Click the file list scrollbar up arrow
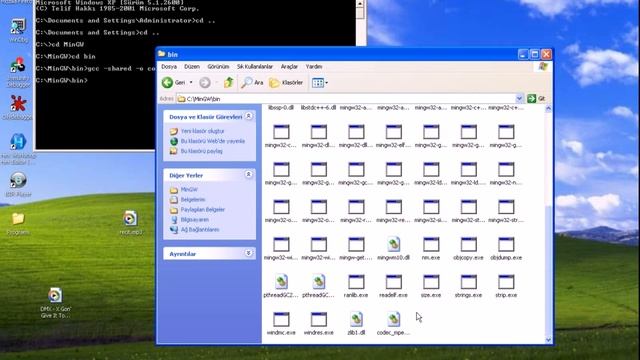The width and height of the screenshot is (640, 360). pyautogui.click(x=548, y=109)
